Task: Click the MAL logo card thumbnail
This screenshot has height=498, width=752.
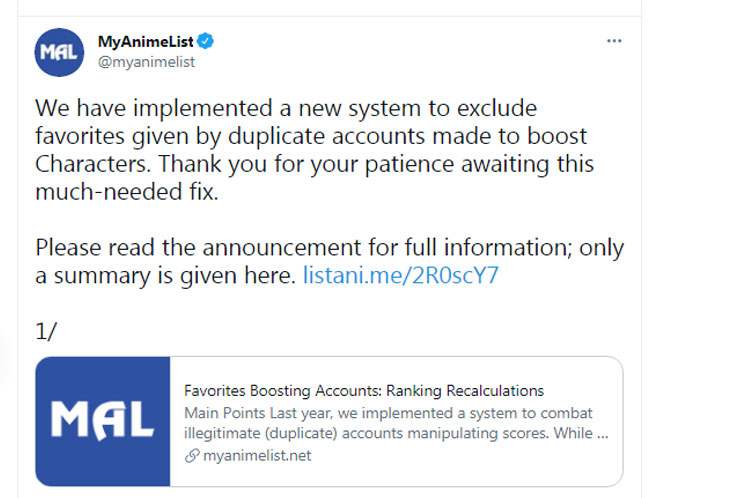Action: click(102, 421)
